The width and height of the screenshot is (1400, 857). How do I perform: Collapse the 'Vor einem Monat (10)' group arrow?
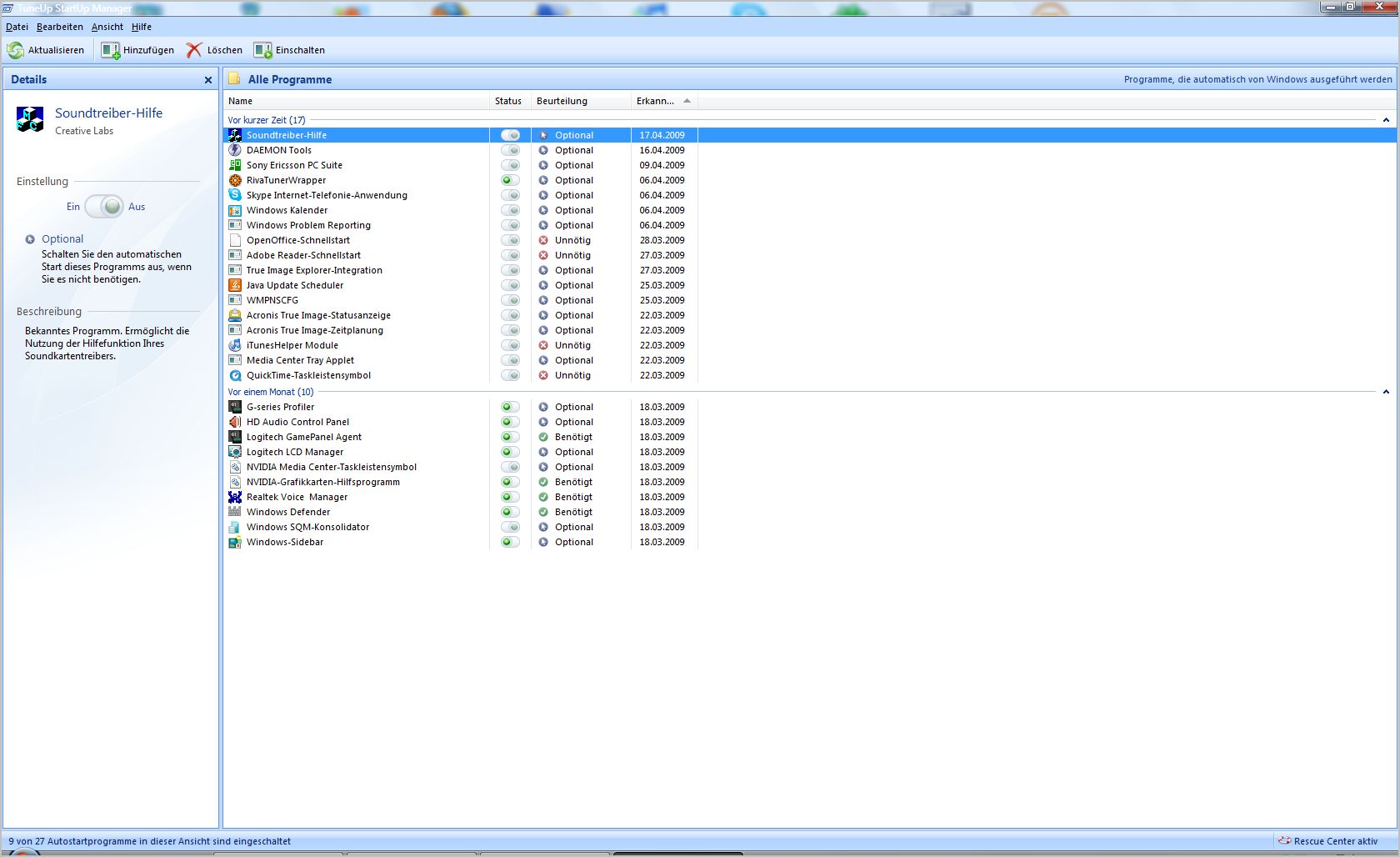coord(1386,392)
